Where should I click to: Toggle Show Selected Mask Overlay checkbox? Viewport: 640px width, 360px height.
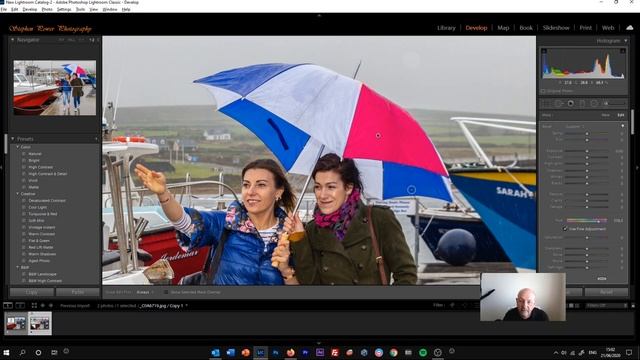point(166,292)
